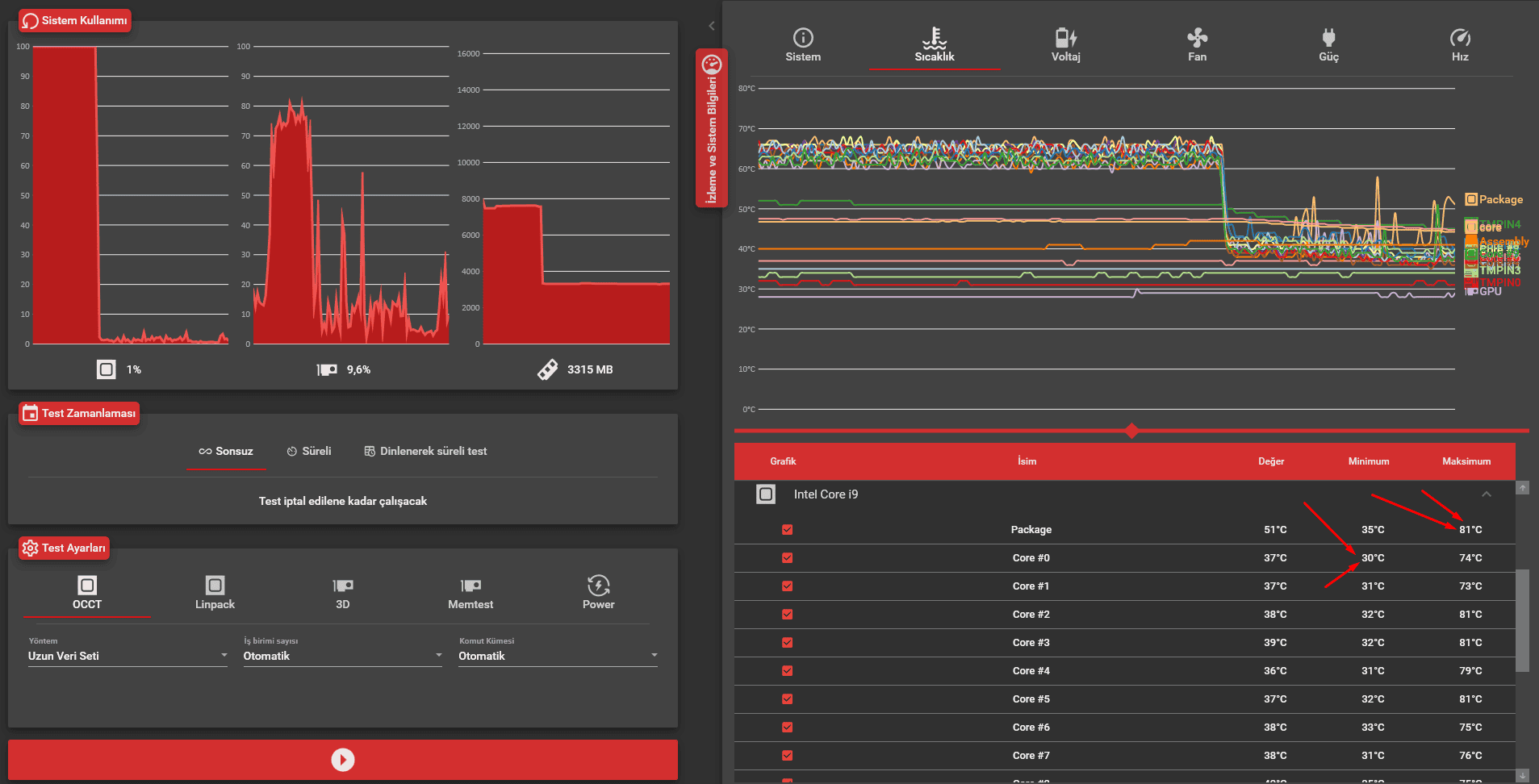Open the Sistem info monitoring tab
This screenshot has height=784, width=1539.
(802, 45)
